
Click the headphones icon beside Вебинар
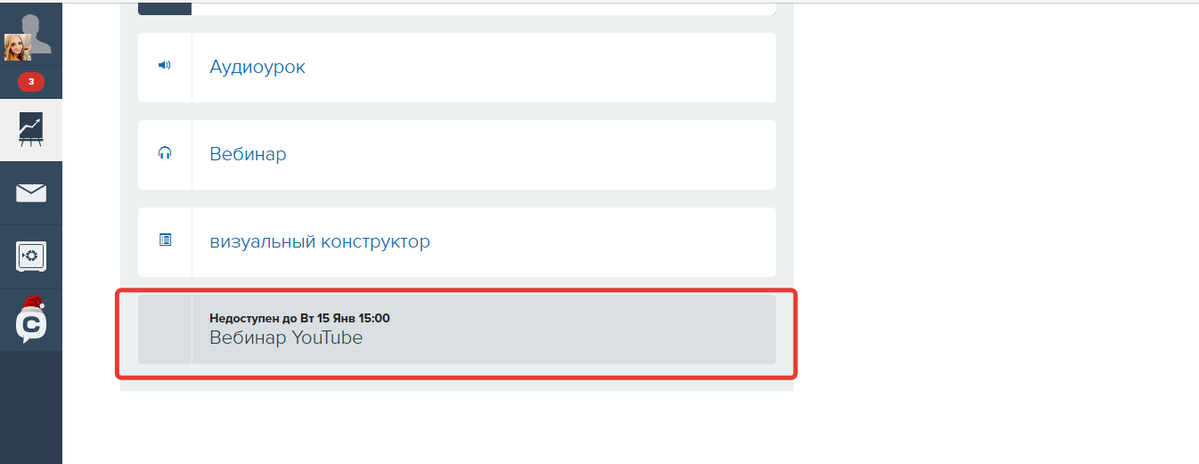[x=164, y=153]
